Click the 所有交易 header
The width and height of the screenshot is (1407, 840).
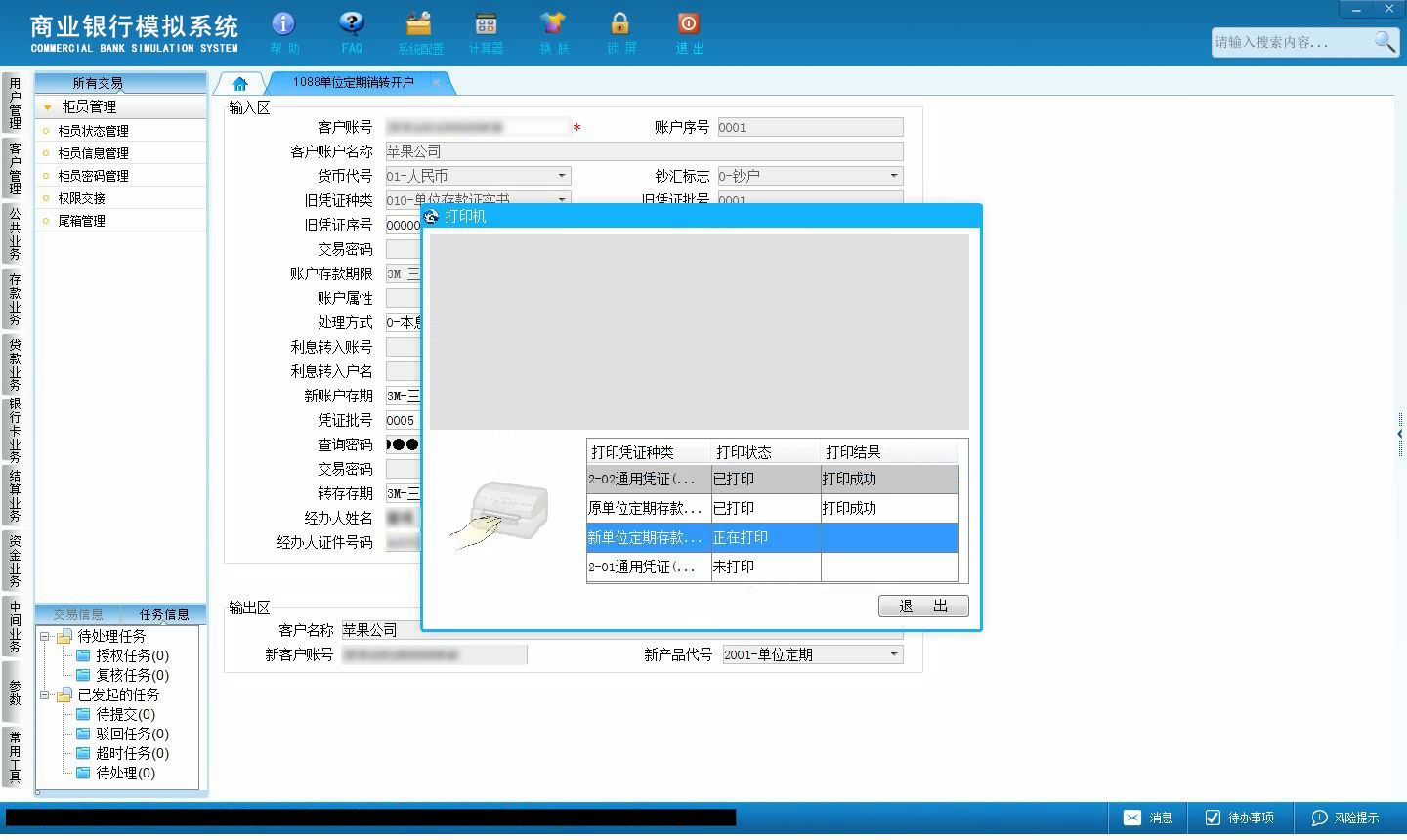(x=98, y=83)
